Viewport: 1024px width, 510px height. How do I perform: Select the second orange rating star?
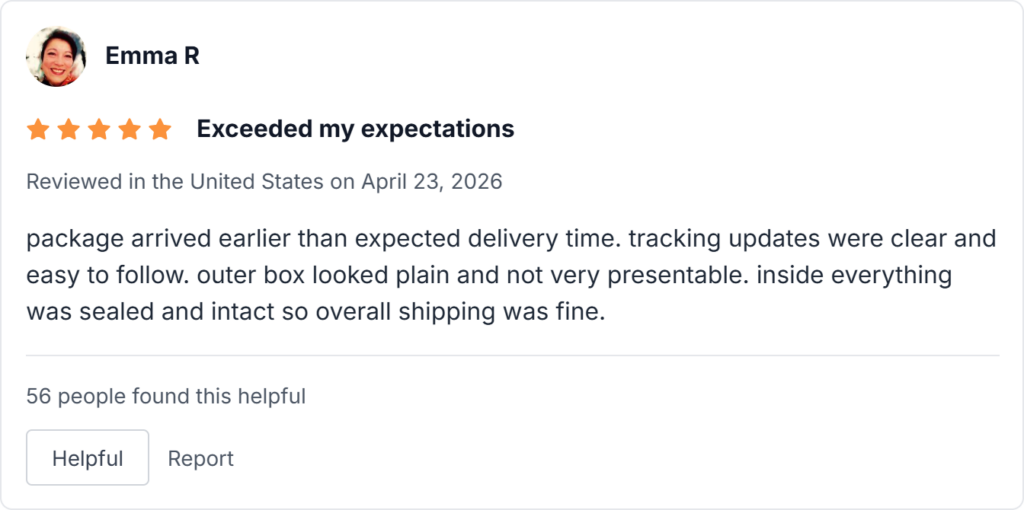point(68,129)
